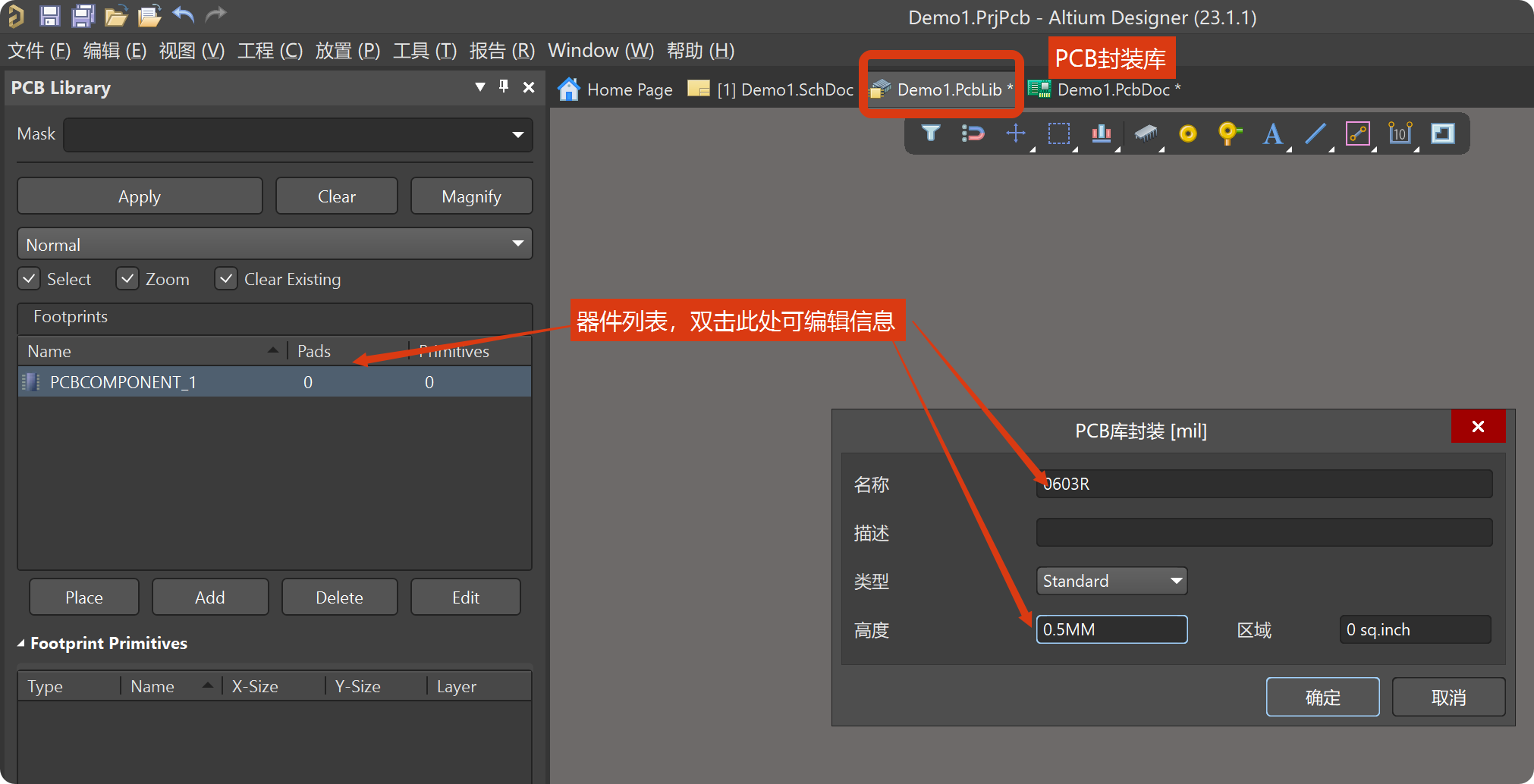Screen dimensions: 1534x784
Task: Select the place track segment tool
Action: pyautogui.click(x=1358, y=133)
